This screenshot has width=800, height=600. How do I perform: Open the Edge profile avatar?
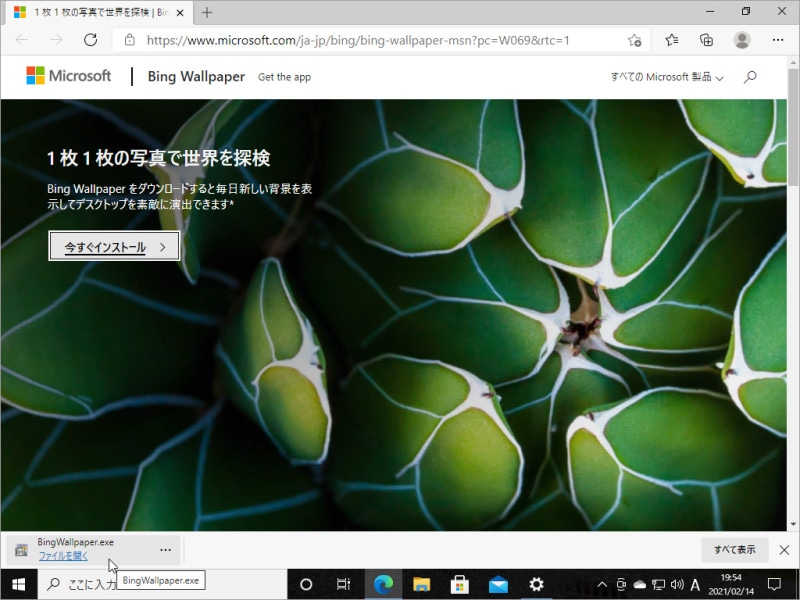click(x=742, y=40)
